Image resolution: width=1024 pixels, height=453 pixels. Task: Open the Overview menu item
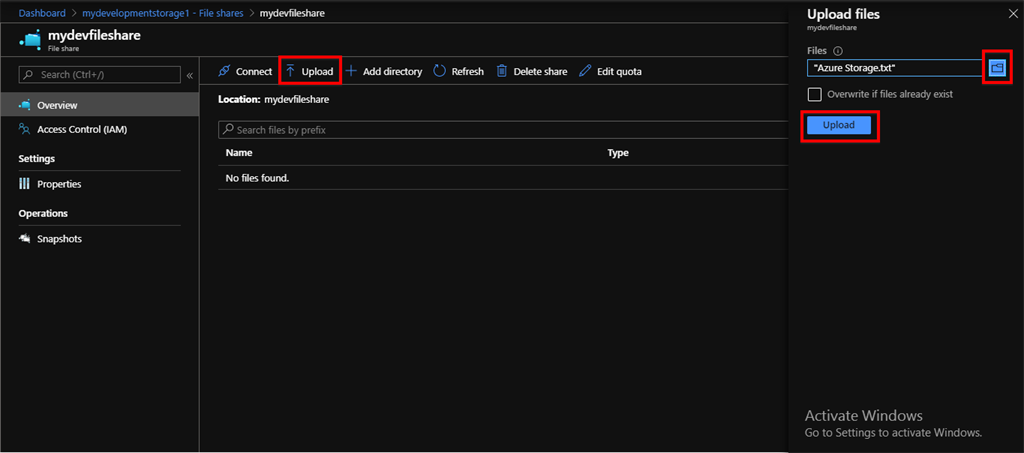click(x=99, y=105)
